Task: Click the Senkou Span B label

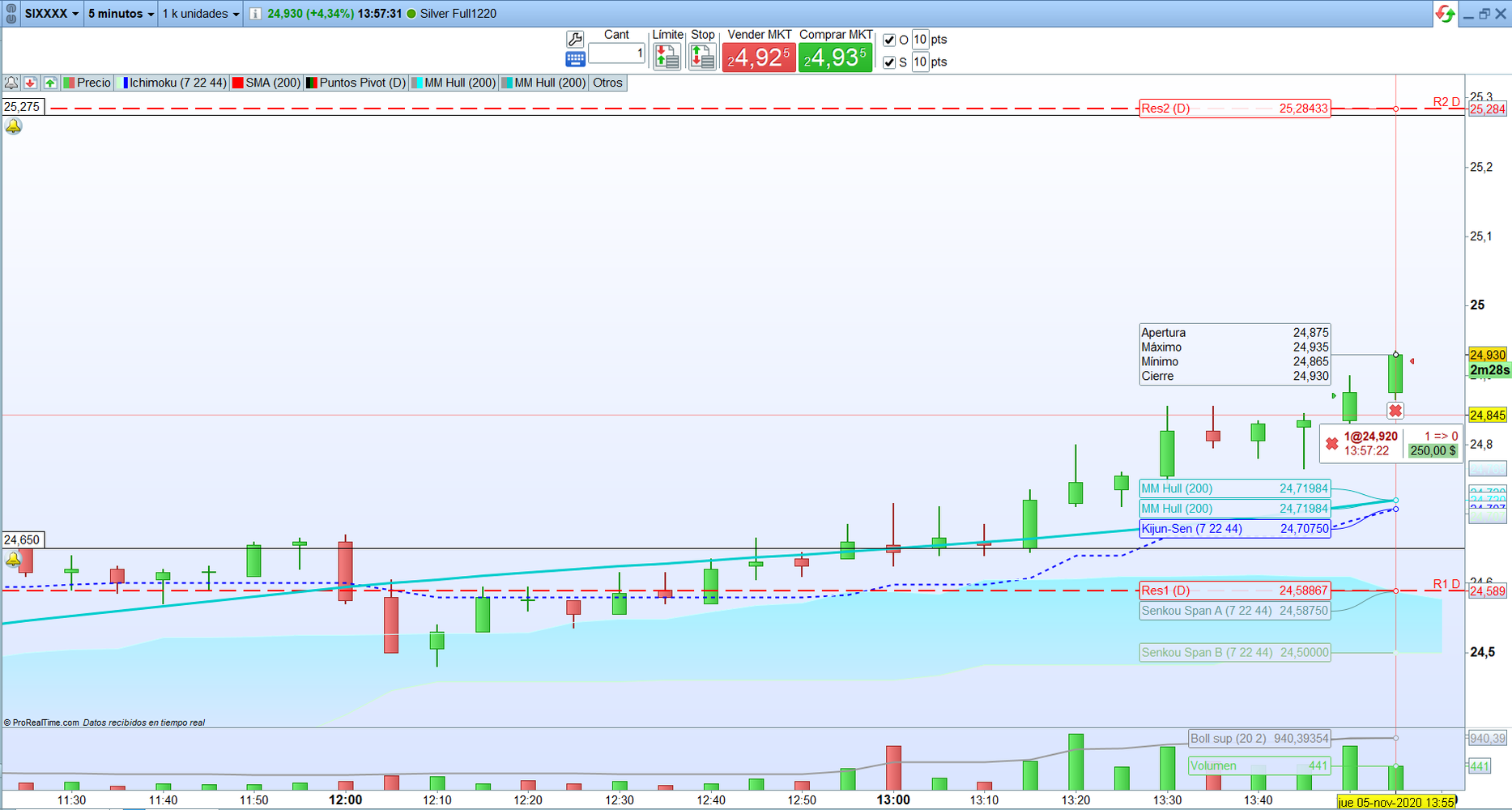Action: [1235, 652]
